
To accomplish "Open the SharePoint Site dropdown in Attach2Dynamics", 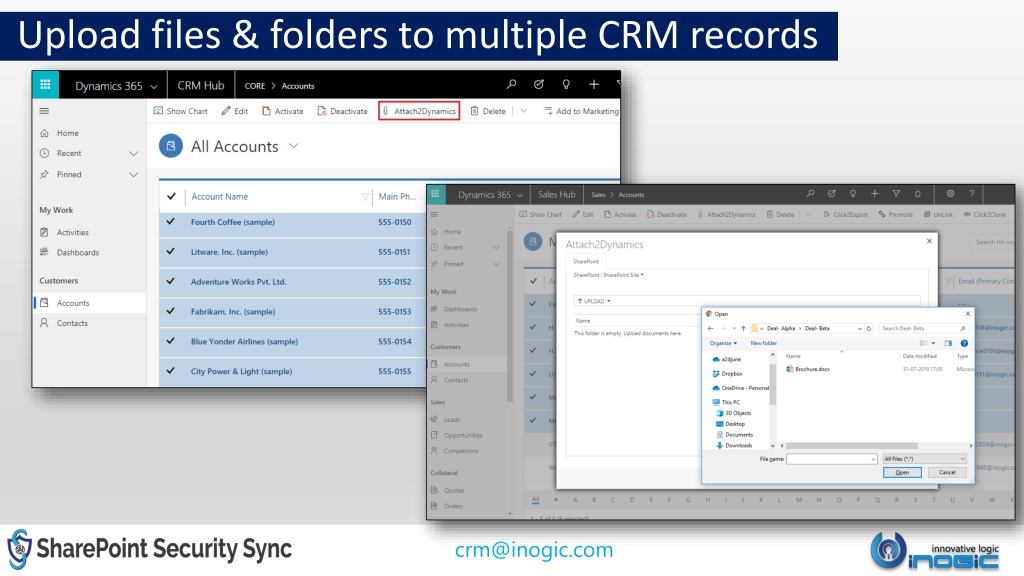I will [609, 275].
